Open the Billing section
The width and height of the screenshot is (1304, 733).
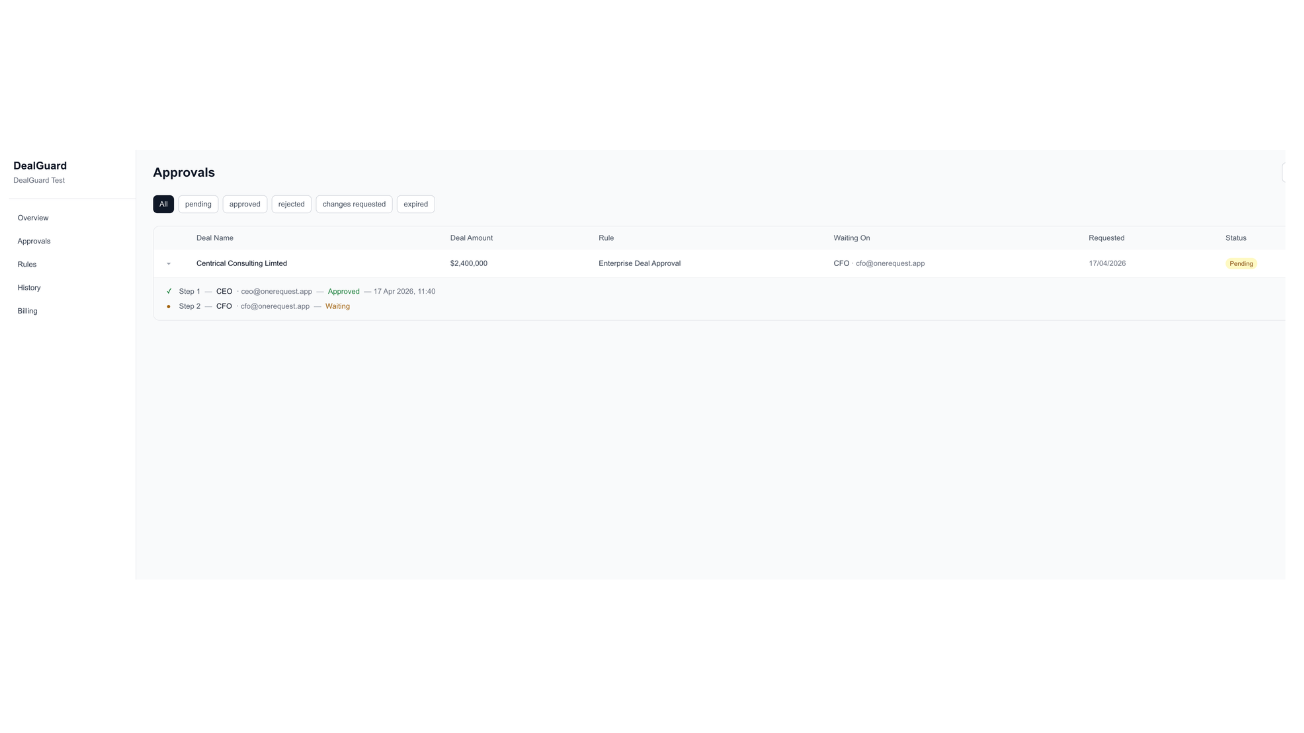click(27, 311)
